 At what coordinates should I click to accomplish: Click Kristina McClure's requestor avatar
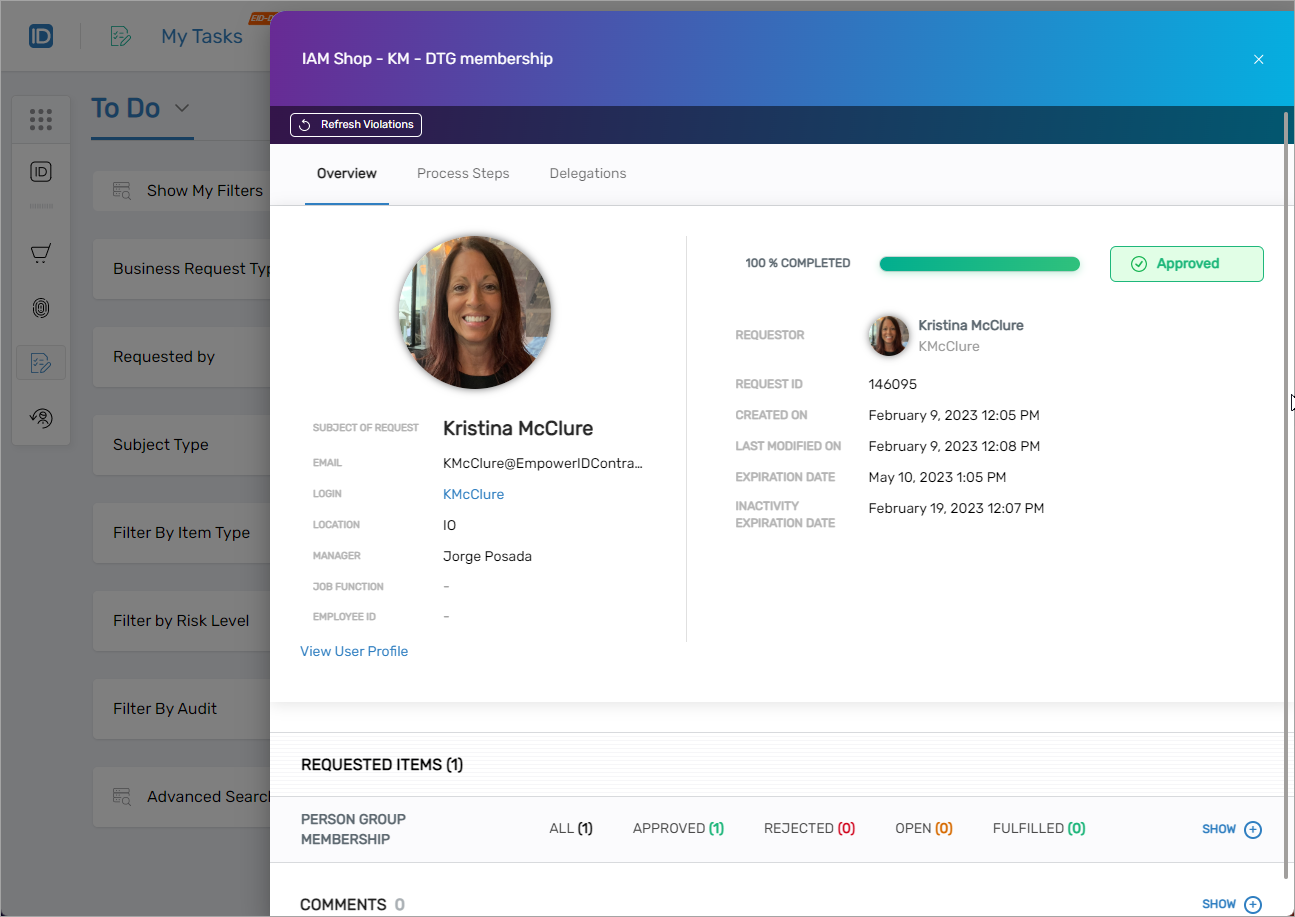point(888,336)
